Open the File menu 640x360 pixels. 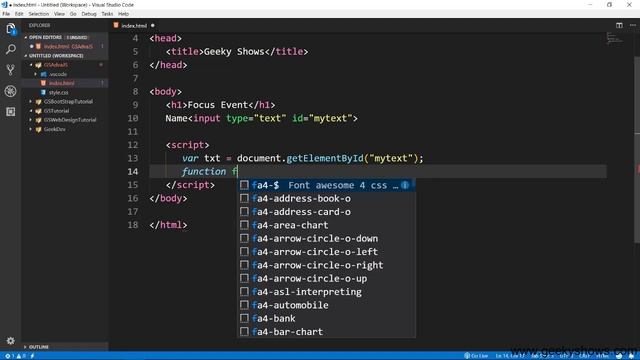[6, 14]
